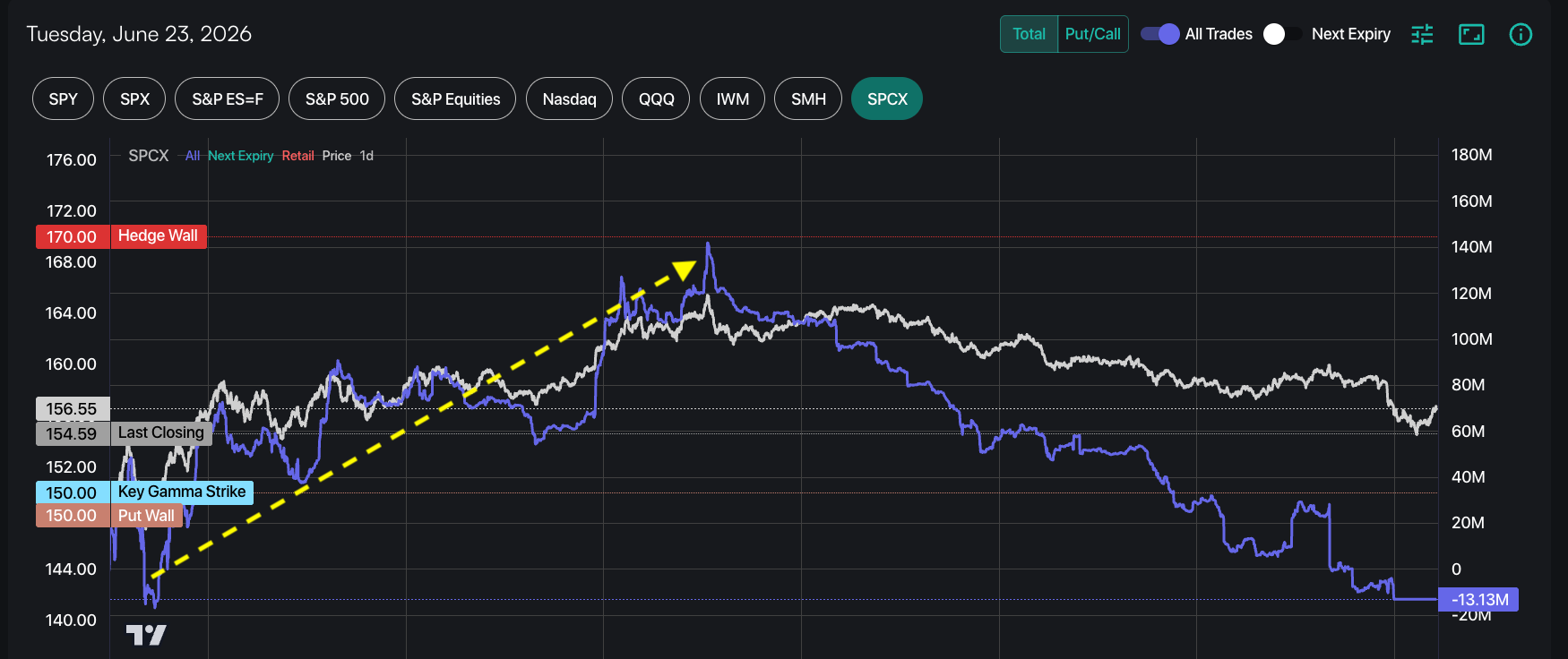
Task: Click the TradingView logo on chart
Action: coord(146,635)
